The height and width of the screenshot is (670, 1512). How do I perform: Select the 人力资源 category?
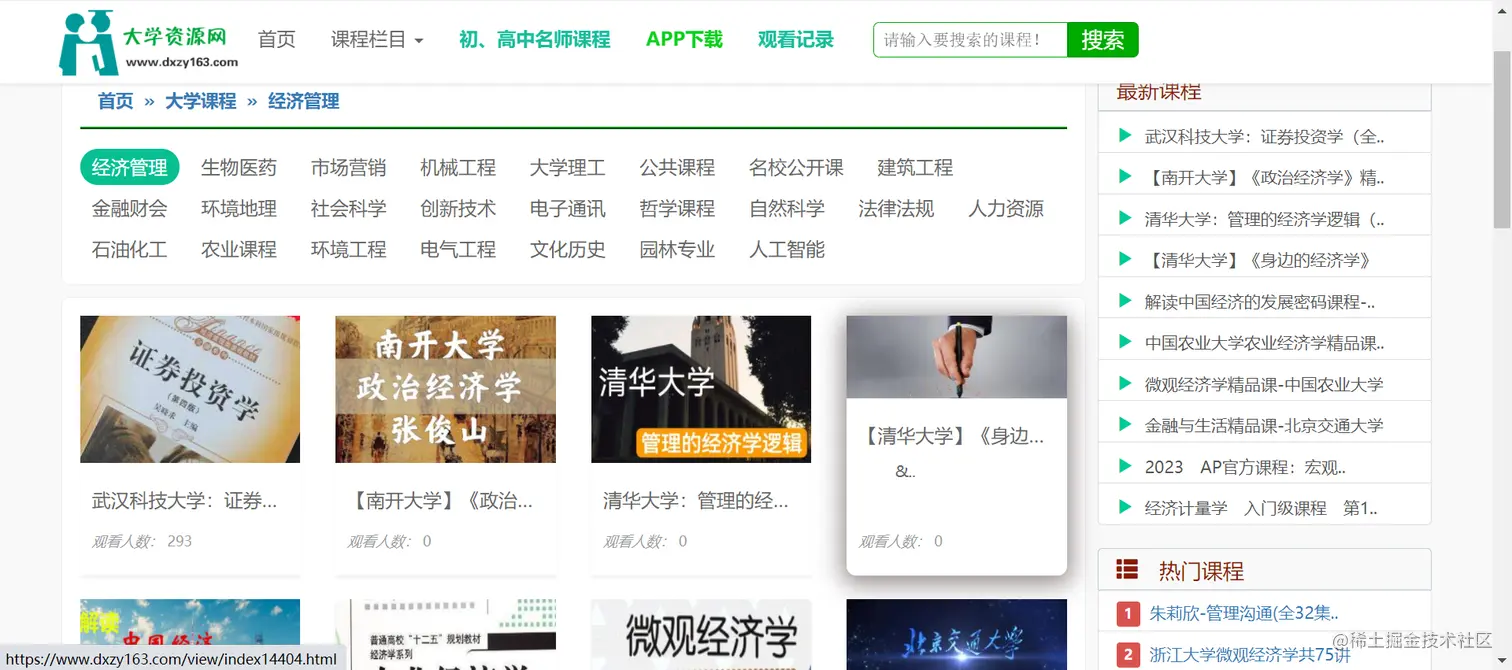[1006, 208]
